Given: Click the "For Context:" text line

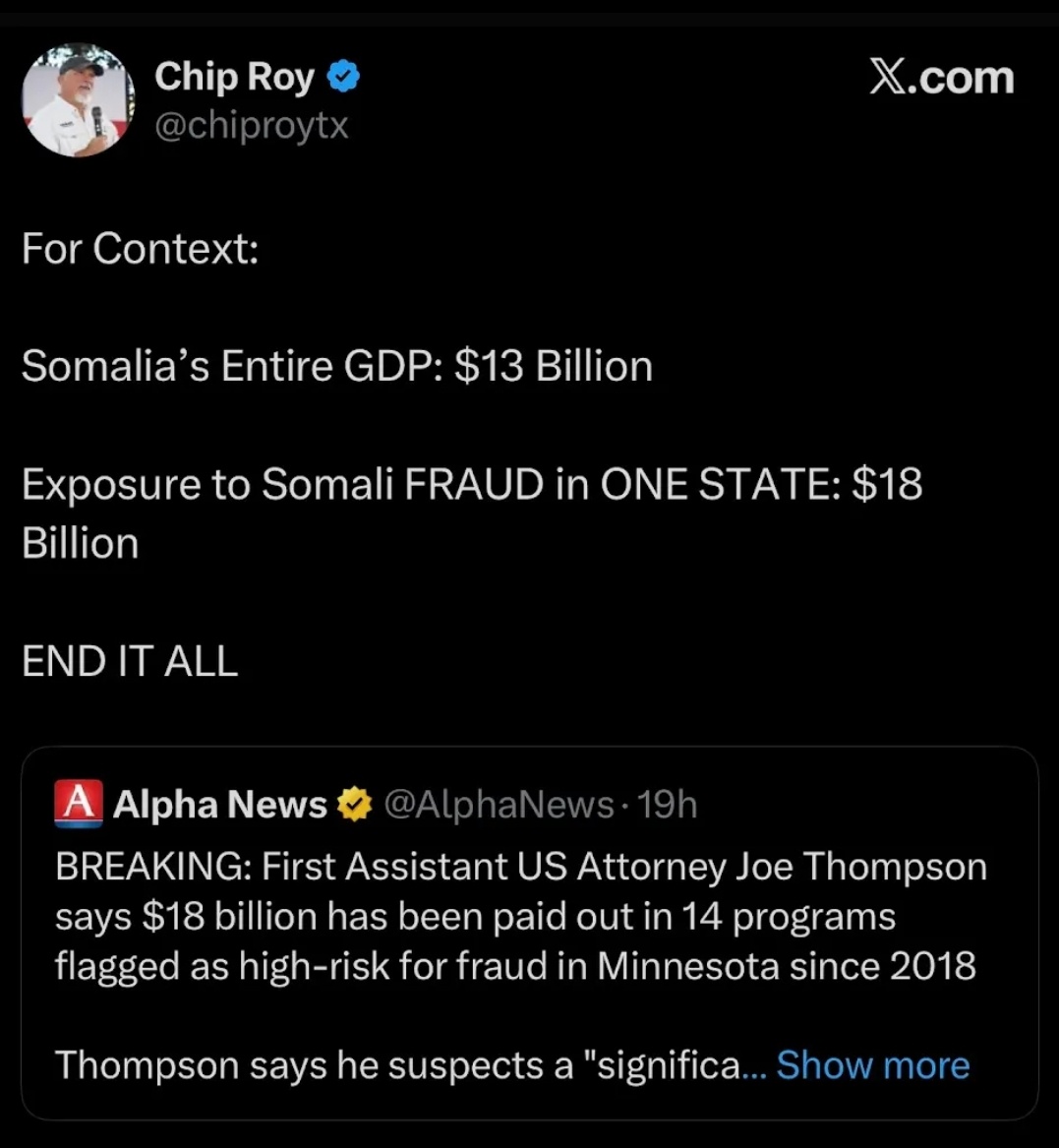Looking at the screenshot, I should pyautogui.click(x=140, y=248).
